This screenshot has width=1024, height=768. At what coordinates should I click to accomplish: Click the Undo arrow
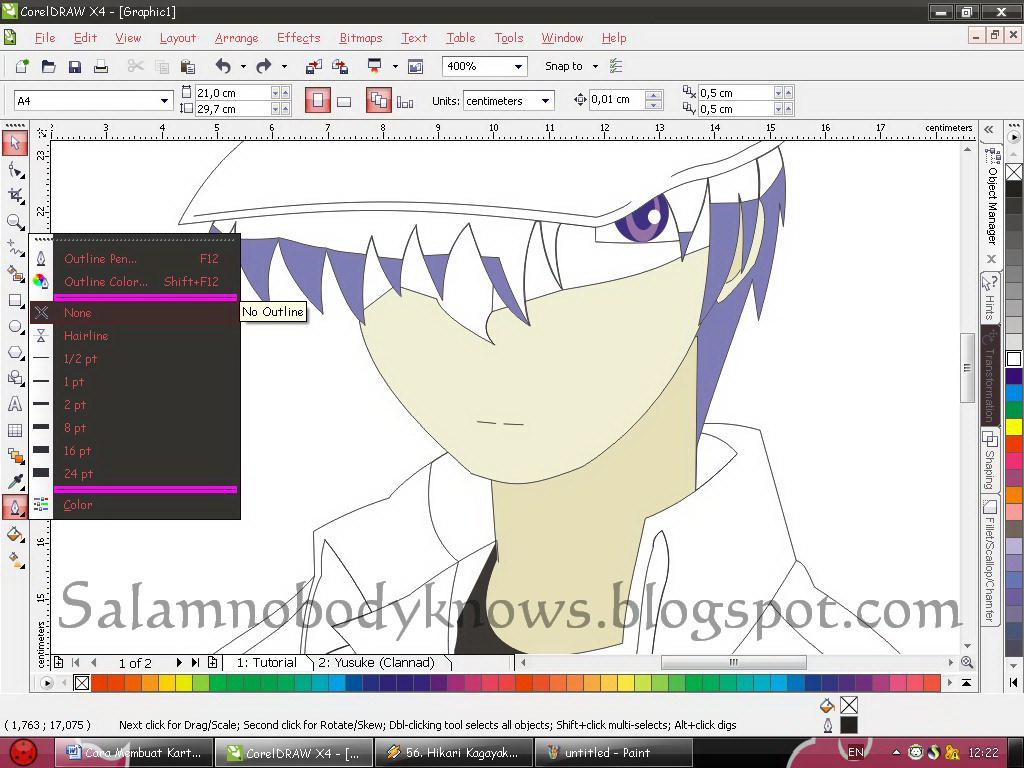click(223, 66)
